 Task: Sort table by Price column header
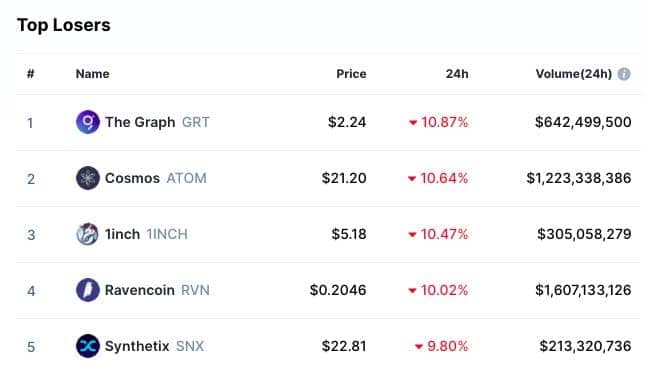351,74
